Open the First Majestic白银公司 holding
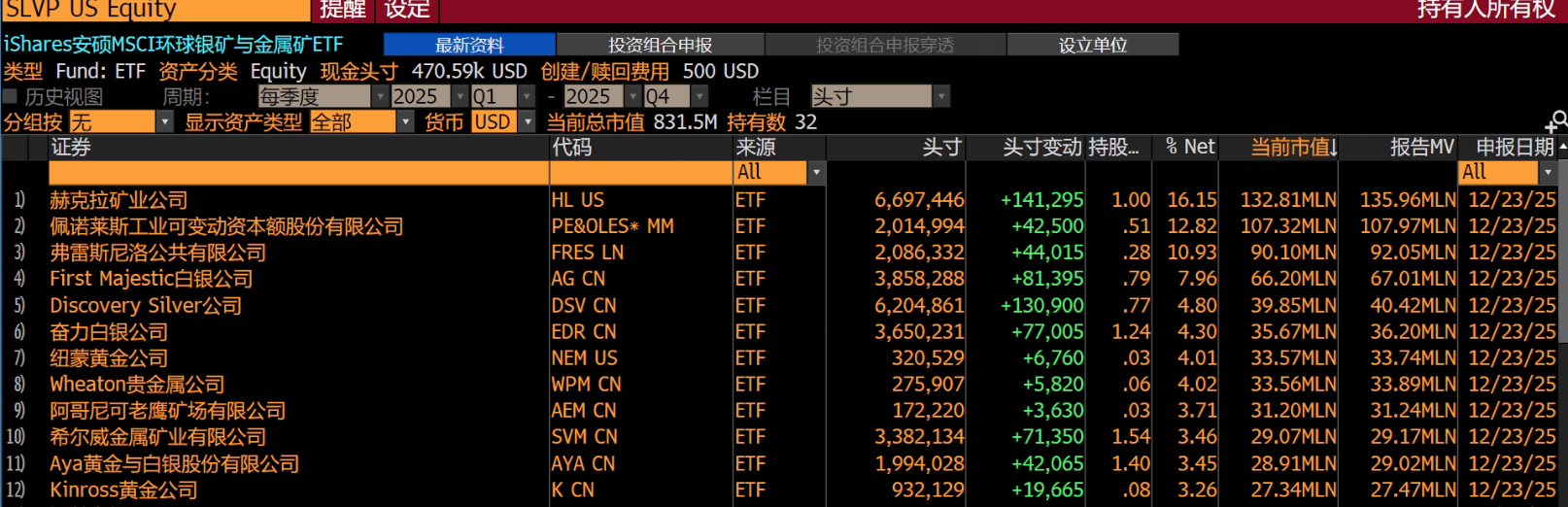This screenshot has height=507, width=1568. [151, 279]
